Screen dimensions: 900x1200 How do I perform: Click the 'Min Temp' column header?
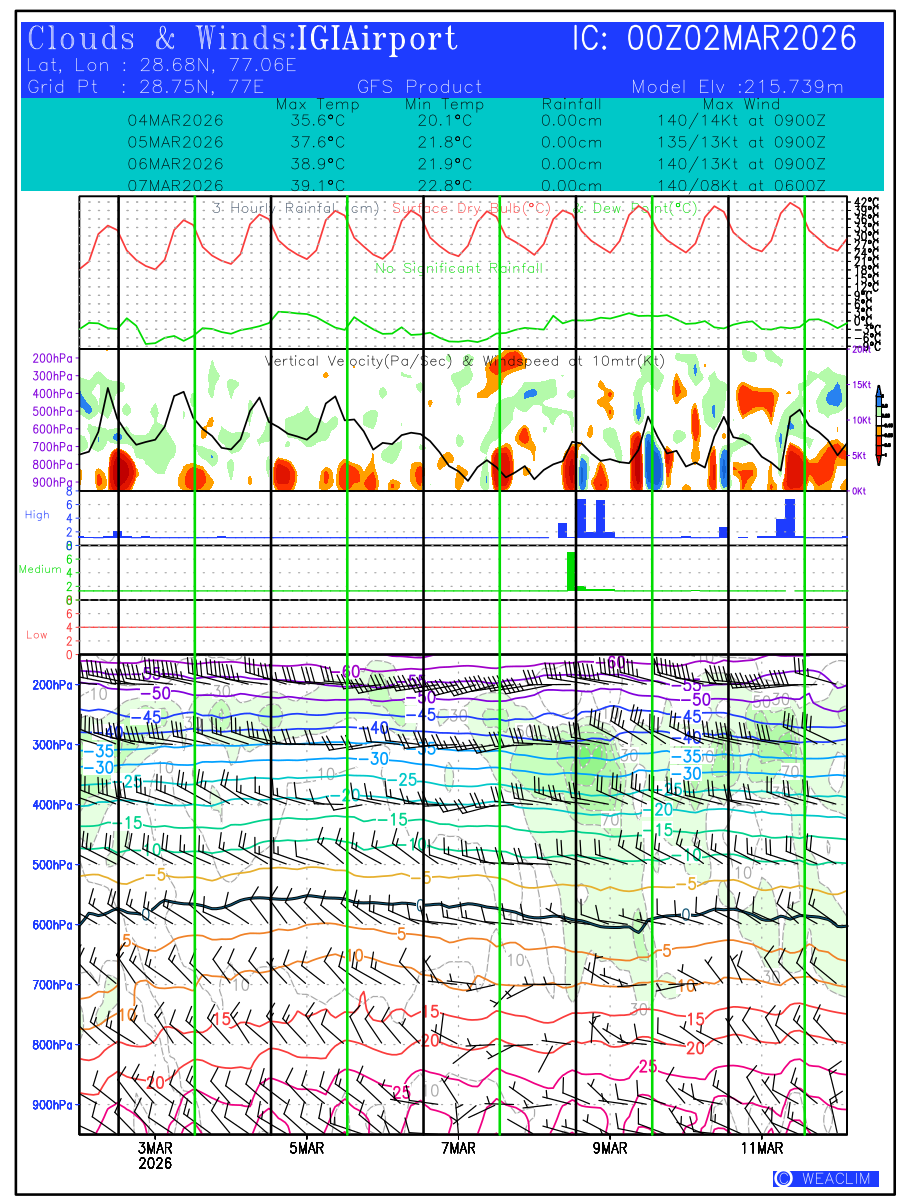coord(444,104)
